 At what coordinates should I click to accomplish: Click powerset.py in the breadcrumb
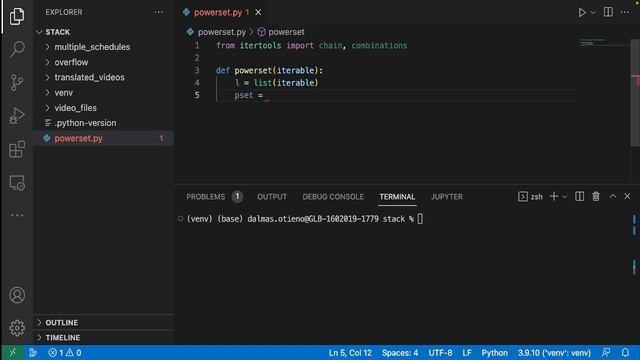[222, 32]
